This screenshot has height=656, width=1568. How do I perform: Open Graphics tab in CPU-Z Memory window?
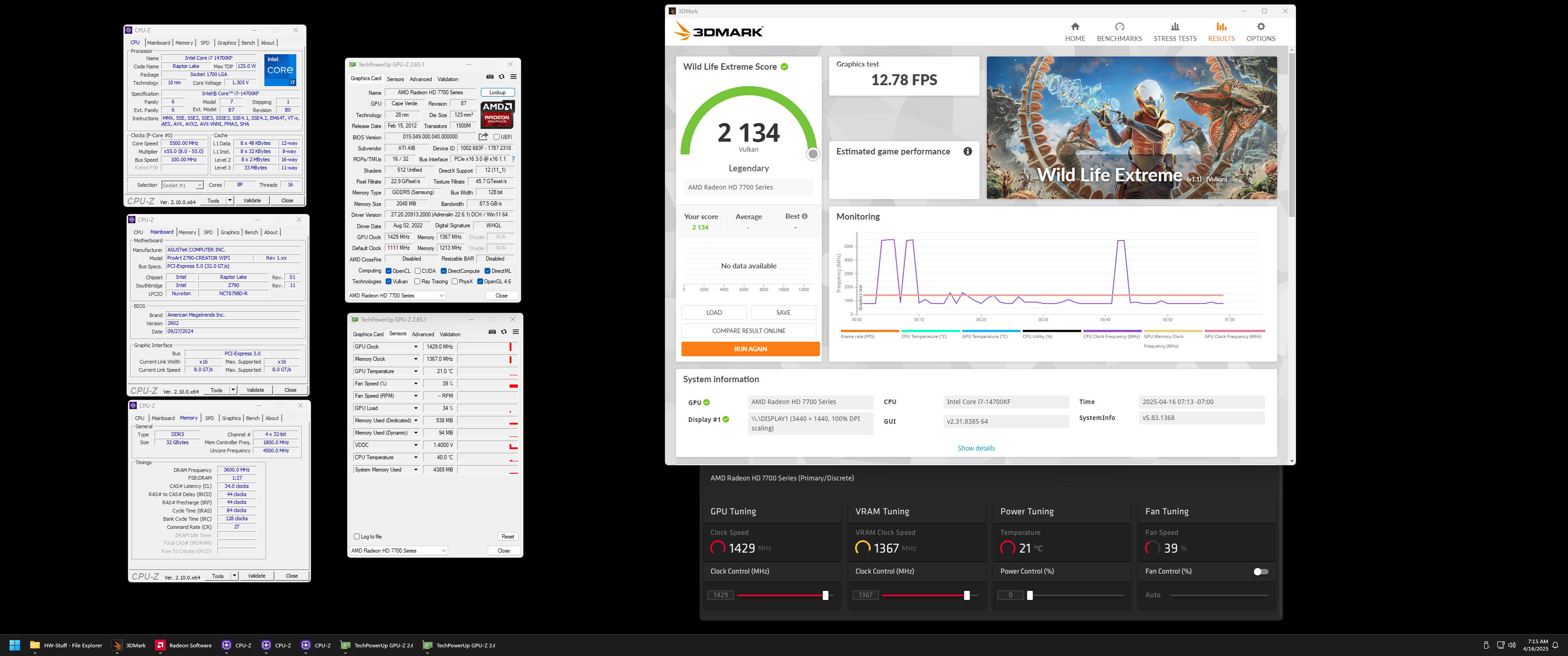(231, 418)
